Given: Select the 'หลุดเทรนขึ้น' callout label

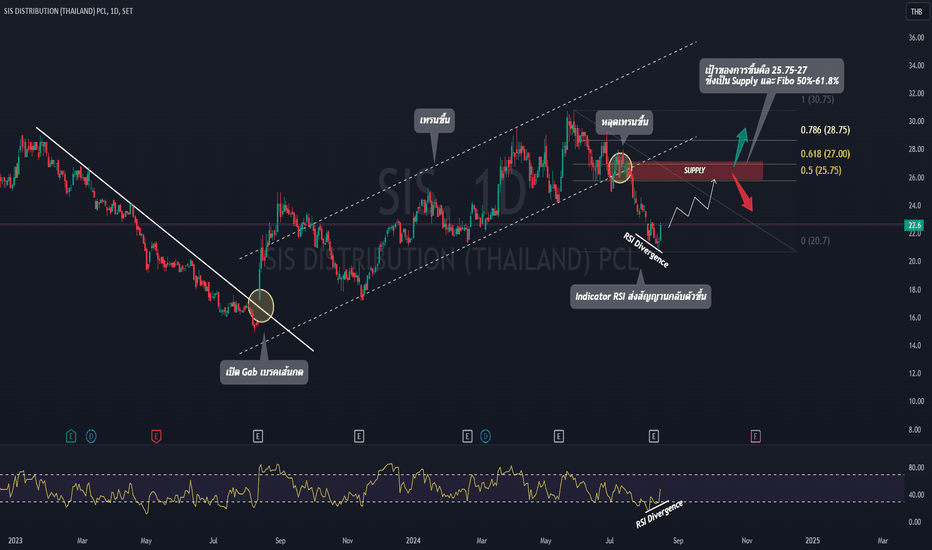Looking at the screenshot, I should tap(624, 122).
